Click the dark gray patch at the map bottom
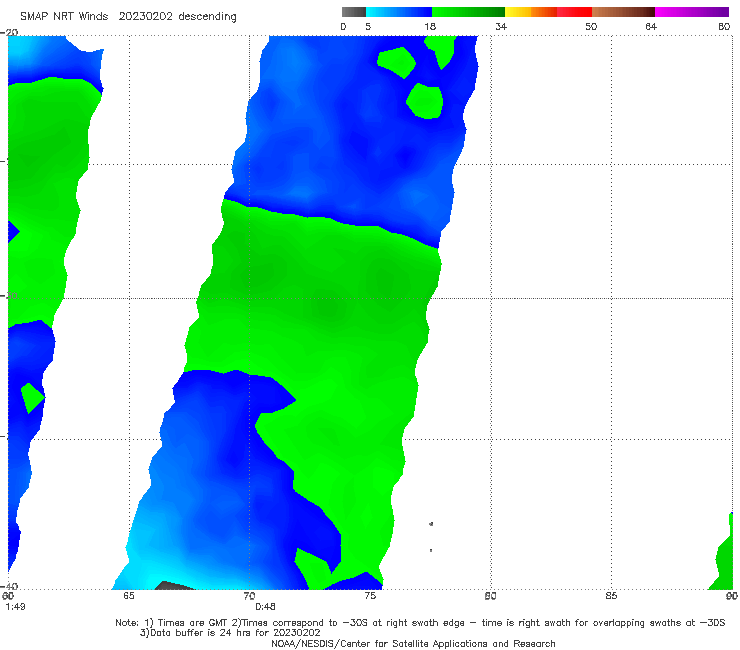This screenshot has width=740, height=650. coord(174,585)
